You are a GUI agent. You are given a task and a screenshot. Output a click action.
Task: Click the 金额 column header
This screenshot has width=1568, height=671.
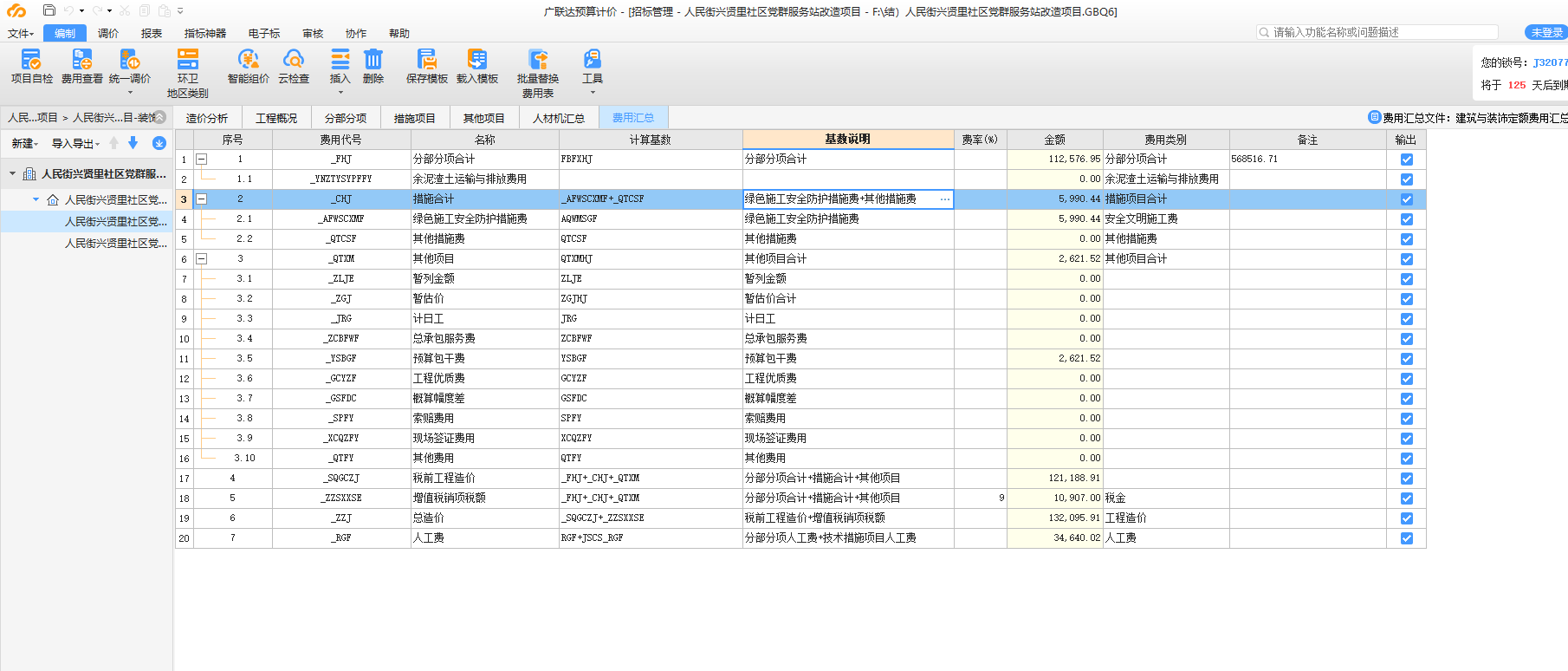pyautogui.click(x=1054, y=140)
